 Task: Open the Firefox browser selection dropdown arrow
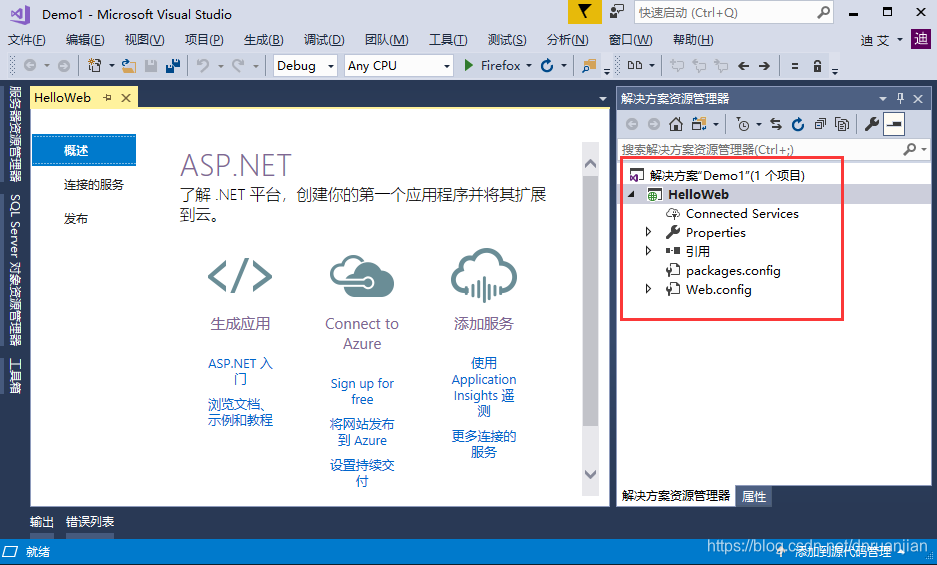click(528, 66)
